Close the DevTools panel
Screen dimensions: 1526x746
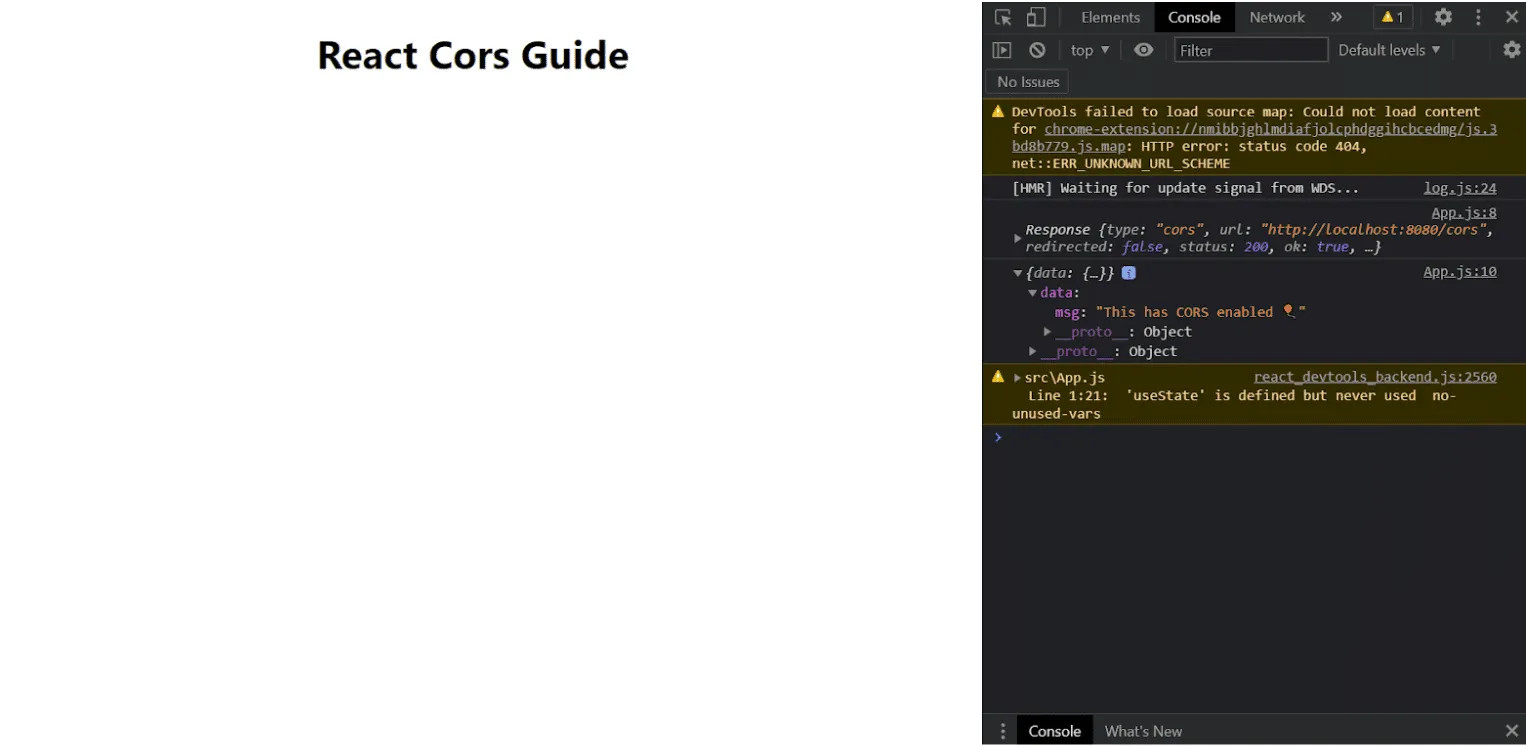[1512, 17]
